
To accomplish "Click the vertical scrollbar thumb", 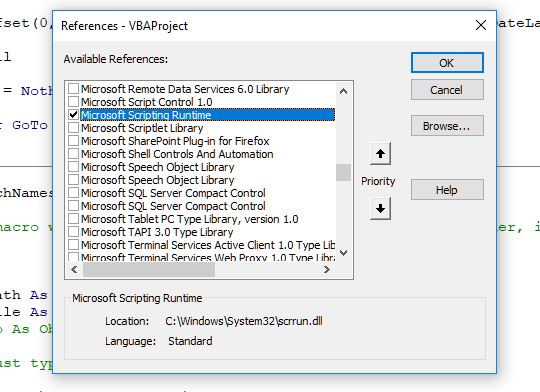I will point(343,172).
